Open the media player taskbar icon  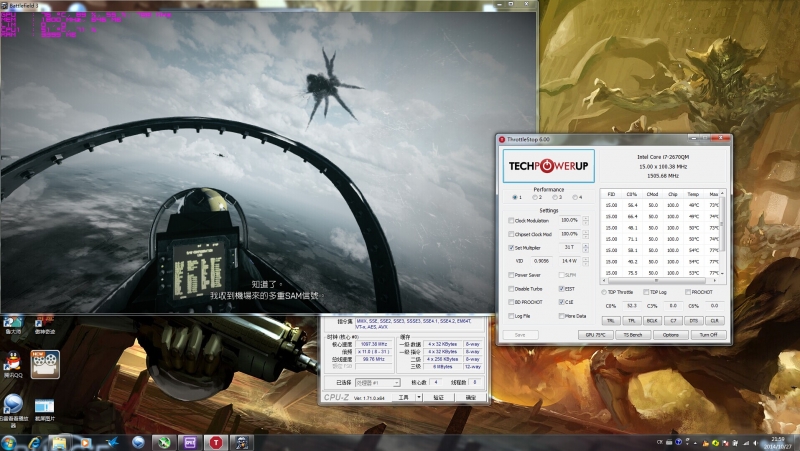coord(86,443)
